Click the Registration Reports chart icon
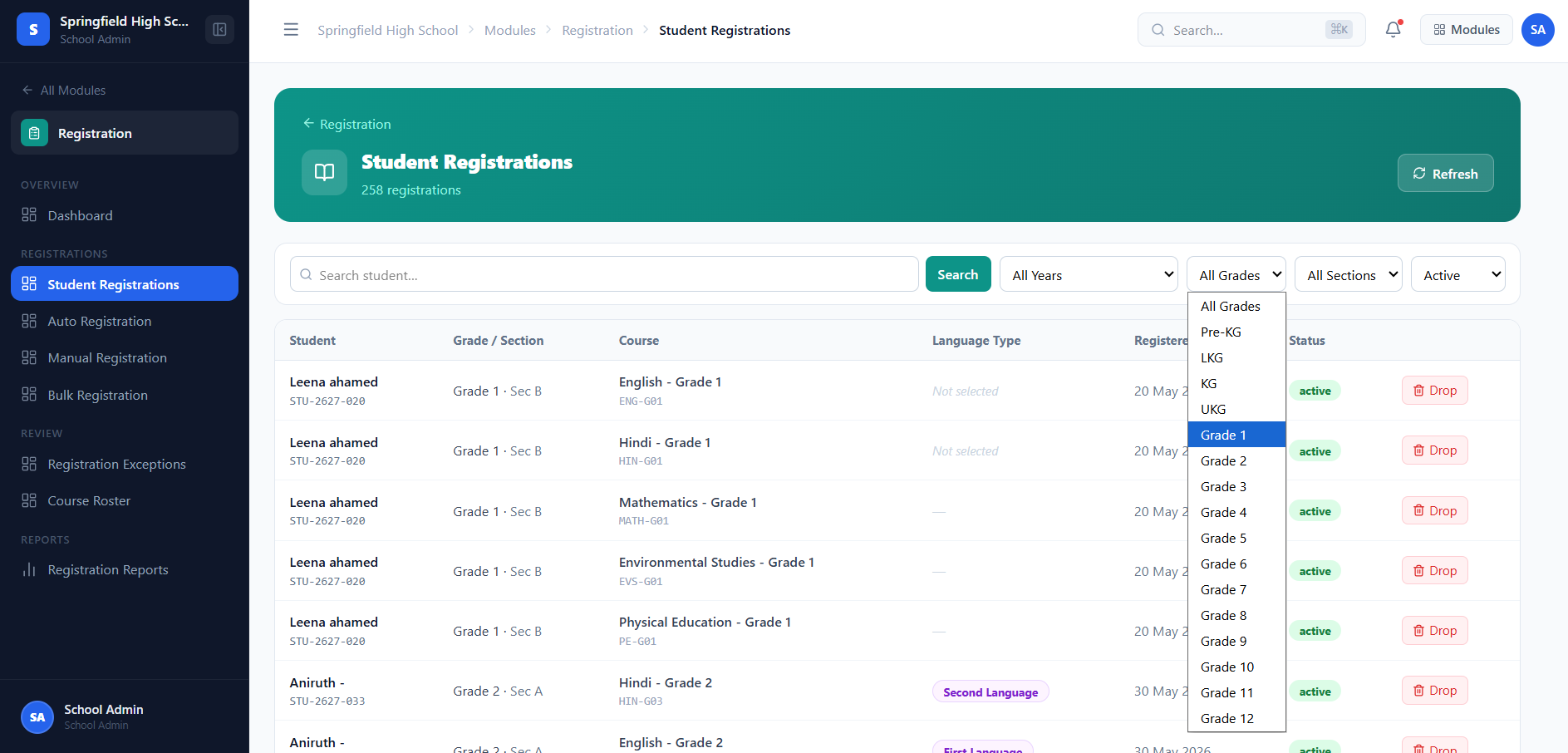This screenshot has width=1568, height=753. pyautogui.click(x=29, y=569)
